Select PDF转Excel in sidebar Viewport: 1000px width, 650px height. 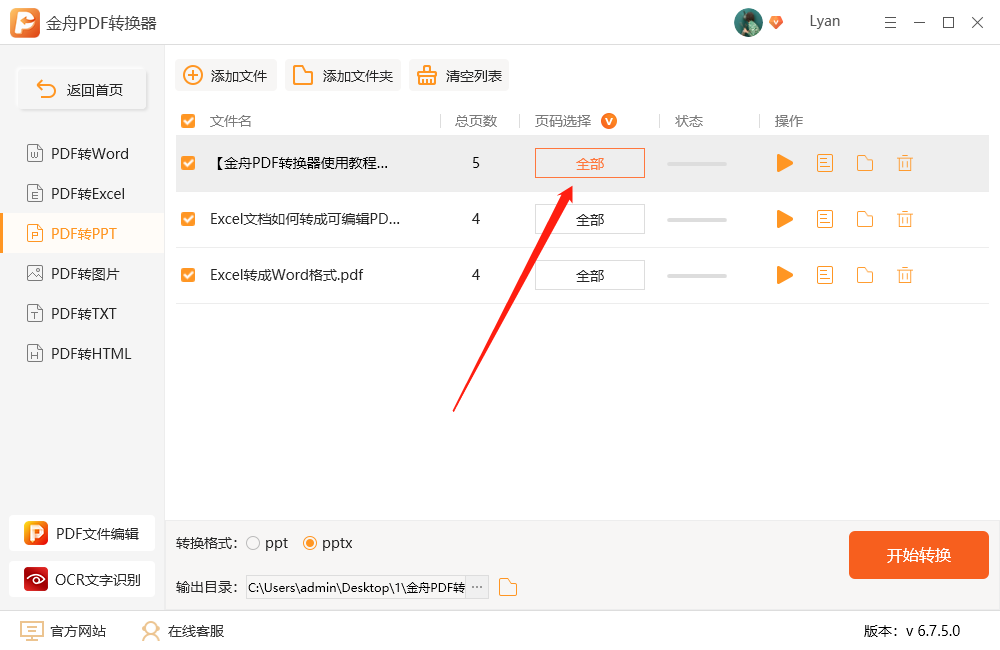click(82, 194)
